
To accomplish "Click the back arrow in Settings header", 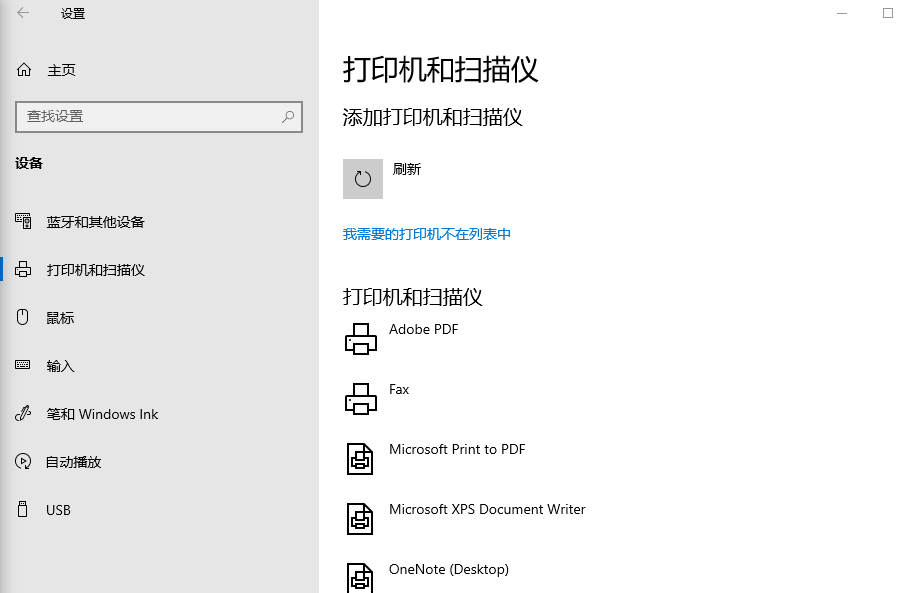I will 23,13.
